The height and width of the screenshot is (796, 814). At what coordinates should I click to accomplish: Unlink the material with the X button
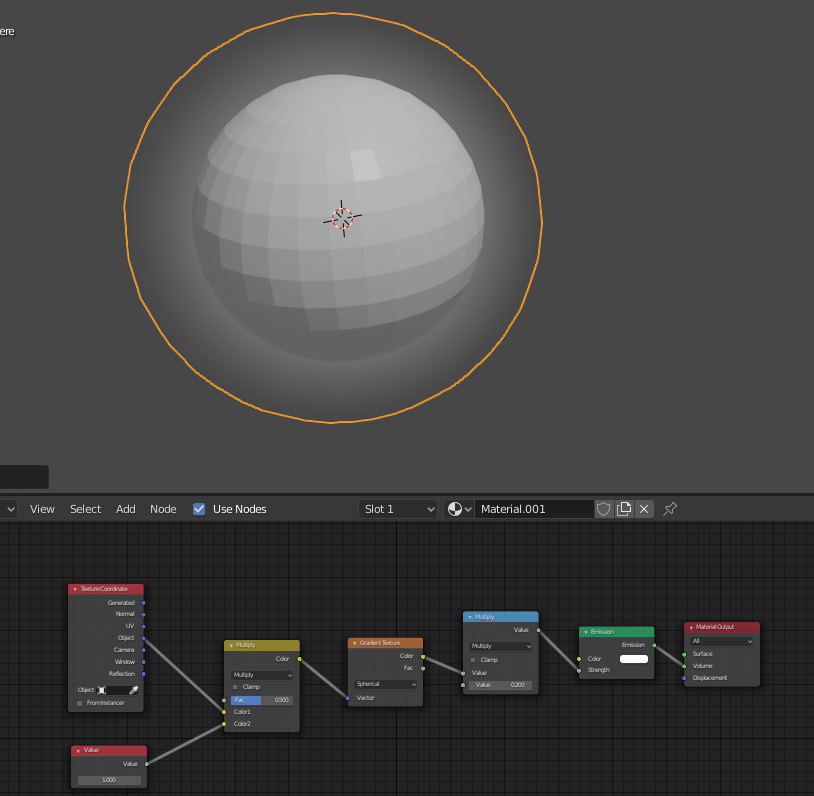(x=644, y=509)
